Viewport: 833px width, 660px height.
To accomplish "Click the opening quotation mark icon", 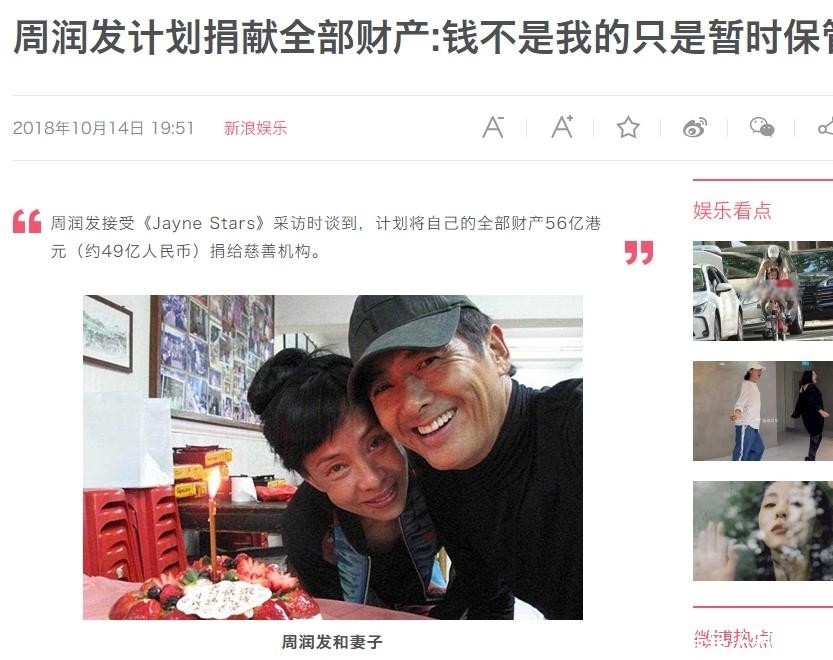I will pos(27,221).
